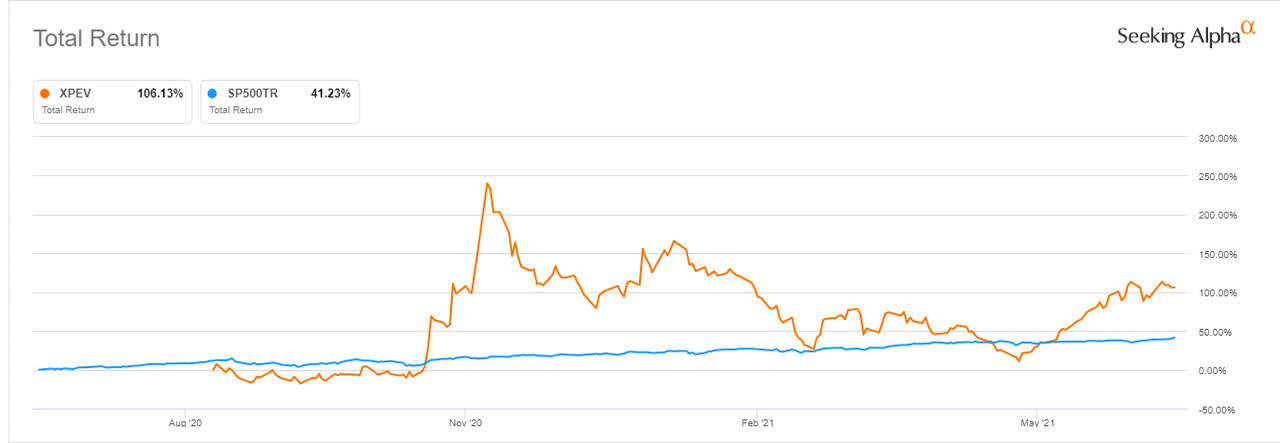Select the XPEV Total Return legend card
The image size is (1280, 443).
112,101
